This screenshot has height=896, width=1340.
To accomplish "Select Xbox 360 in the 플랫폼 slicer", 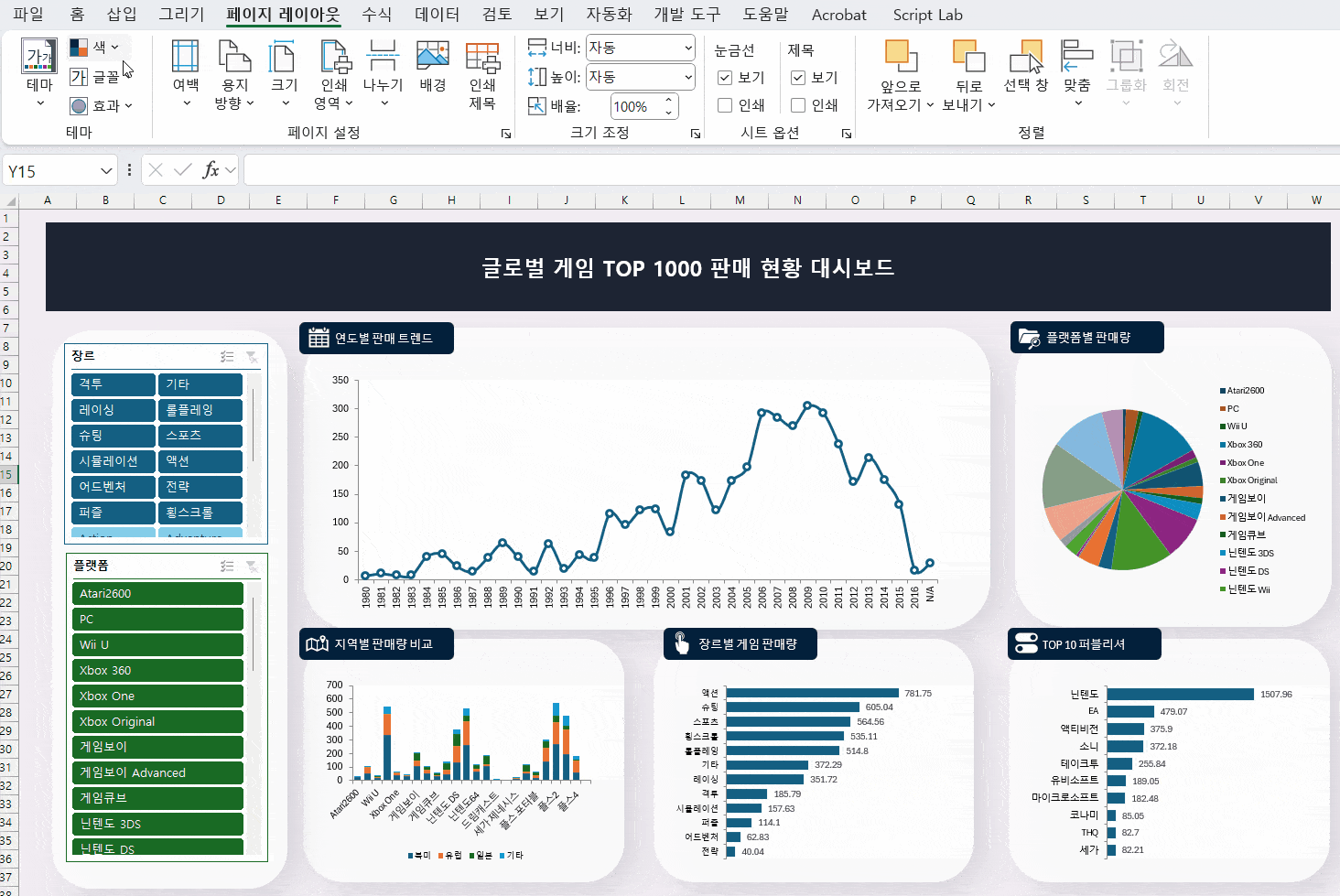I will [157, 669].
